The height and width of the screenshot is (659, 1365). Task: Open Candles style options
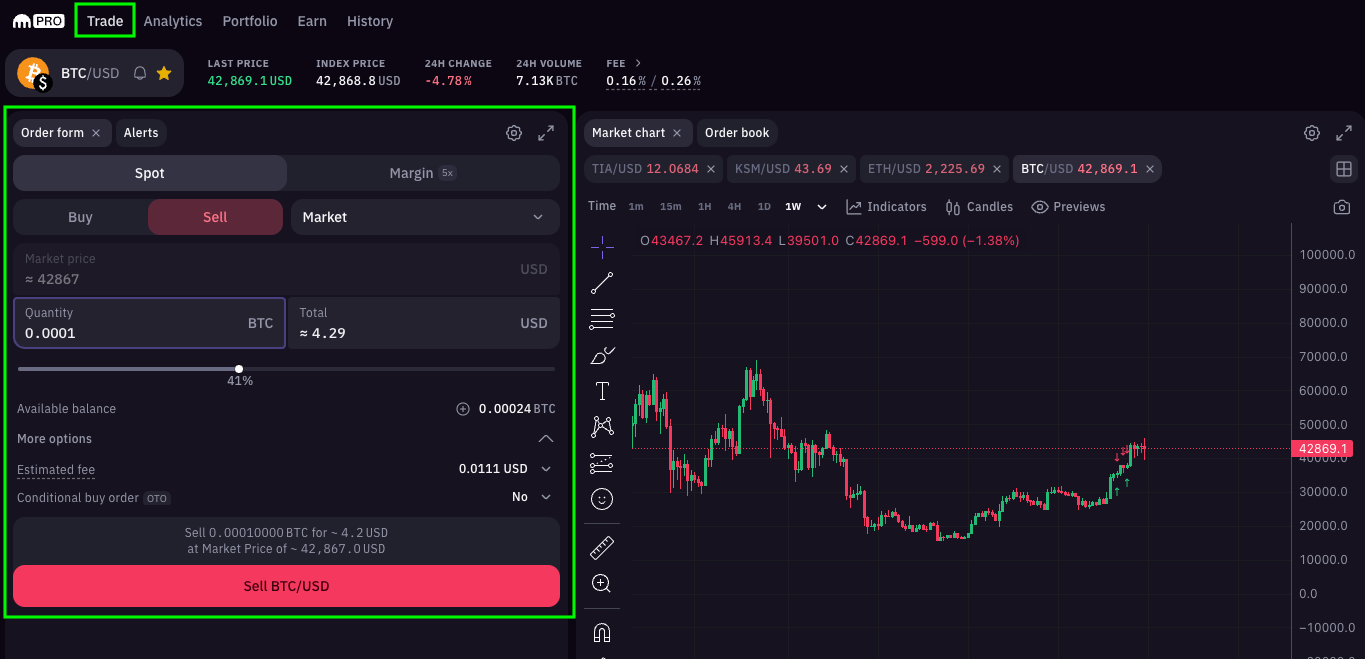pos(978,206)
